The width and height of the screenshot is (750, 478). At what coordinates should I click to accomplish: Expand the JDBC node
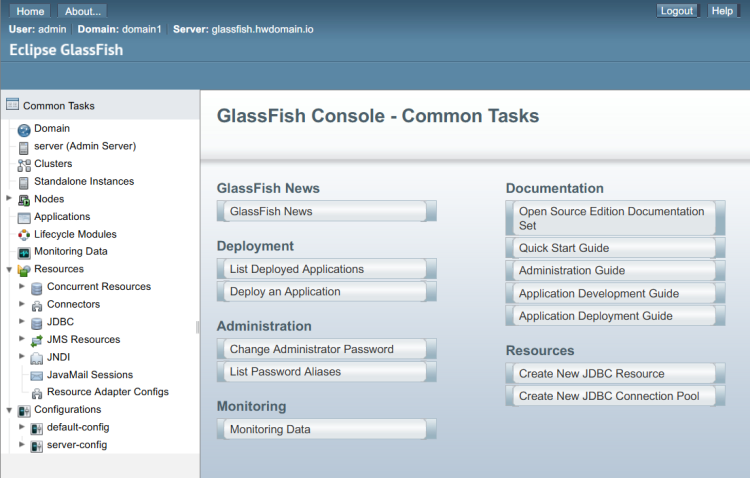point(22,321)
